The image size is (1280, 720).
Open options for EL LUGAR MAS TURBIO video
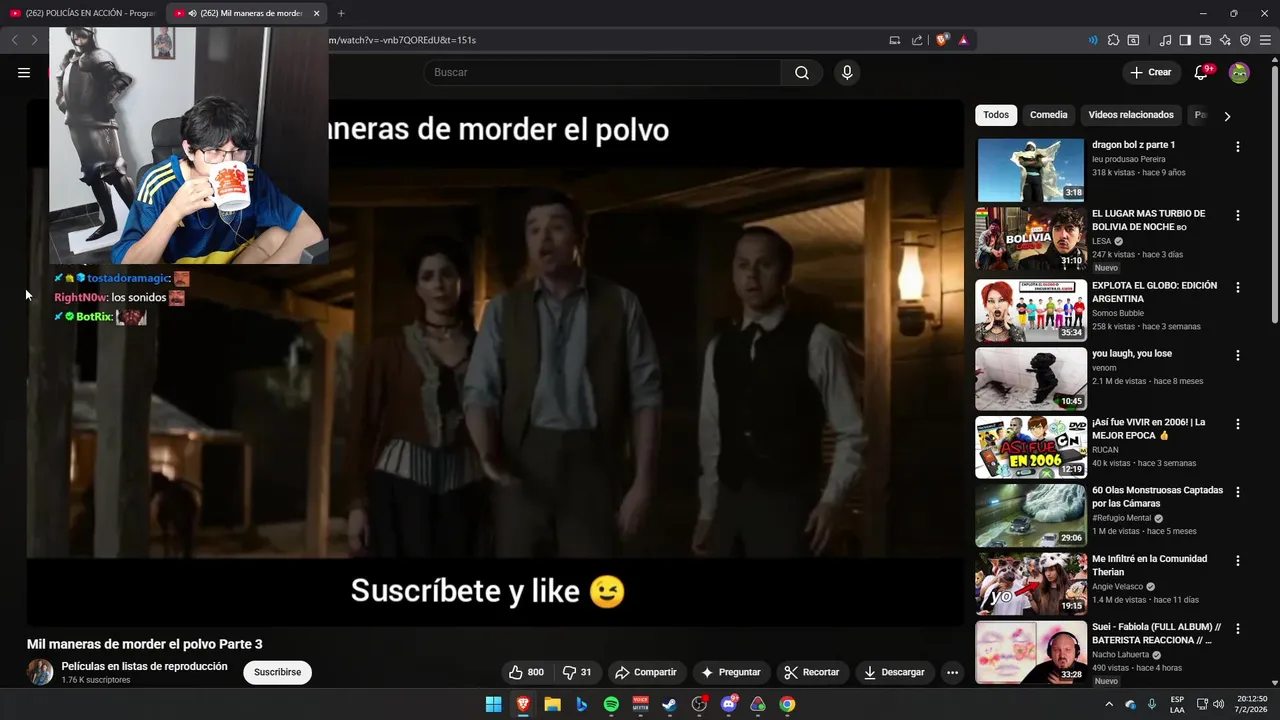click(x=1238, y=215)
